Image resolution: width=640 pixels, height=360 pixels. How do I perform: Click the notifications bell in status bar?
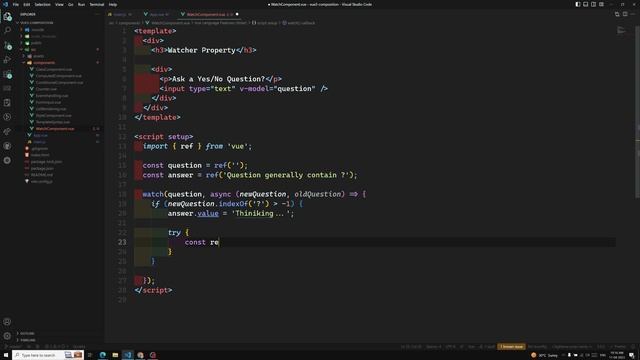(633, 347)
